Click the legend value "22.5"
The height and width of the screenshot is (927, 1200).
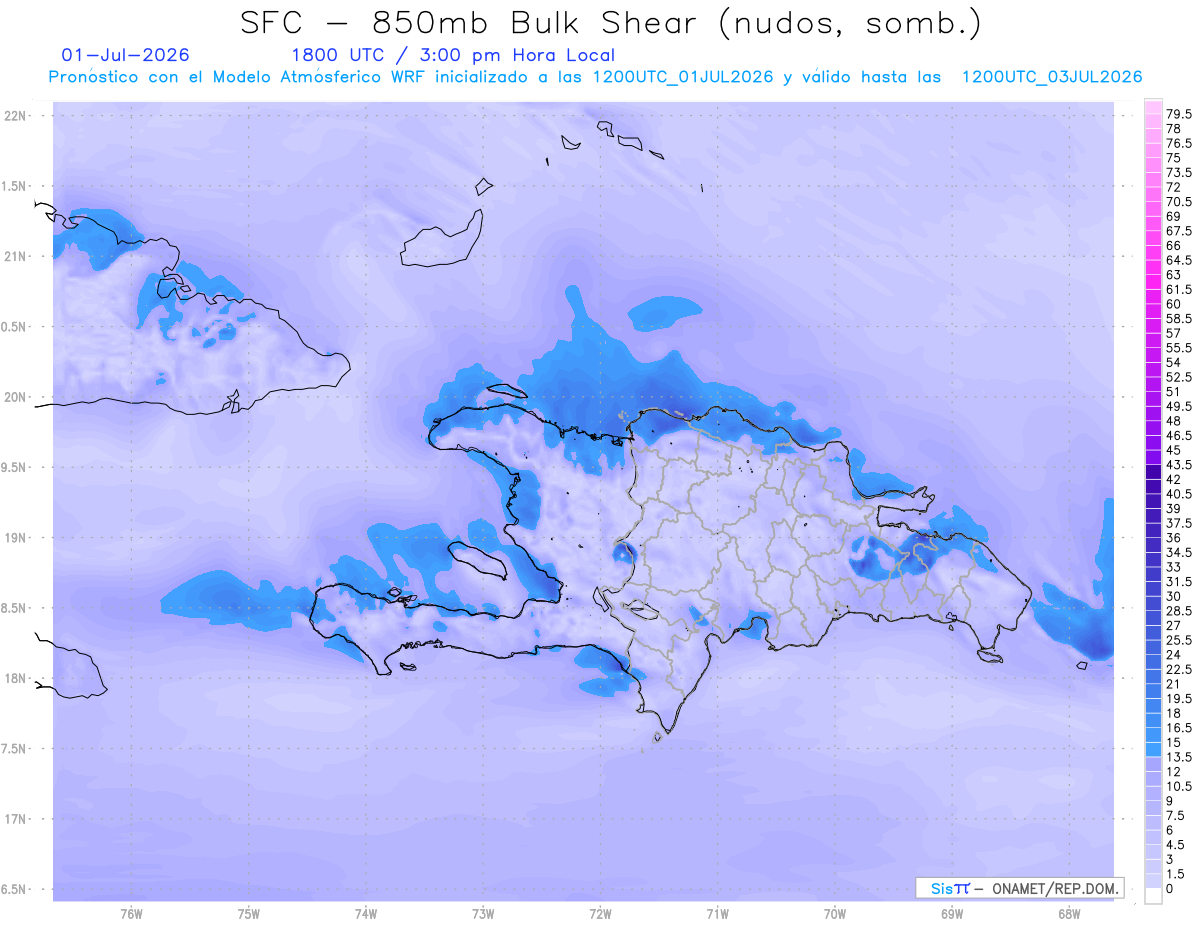point(1177,668)
